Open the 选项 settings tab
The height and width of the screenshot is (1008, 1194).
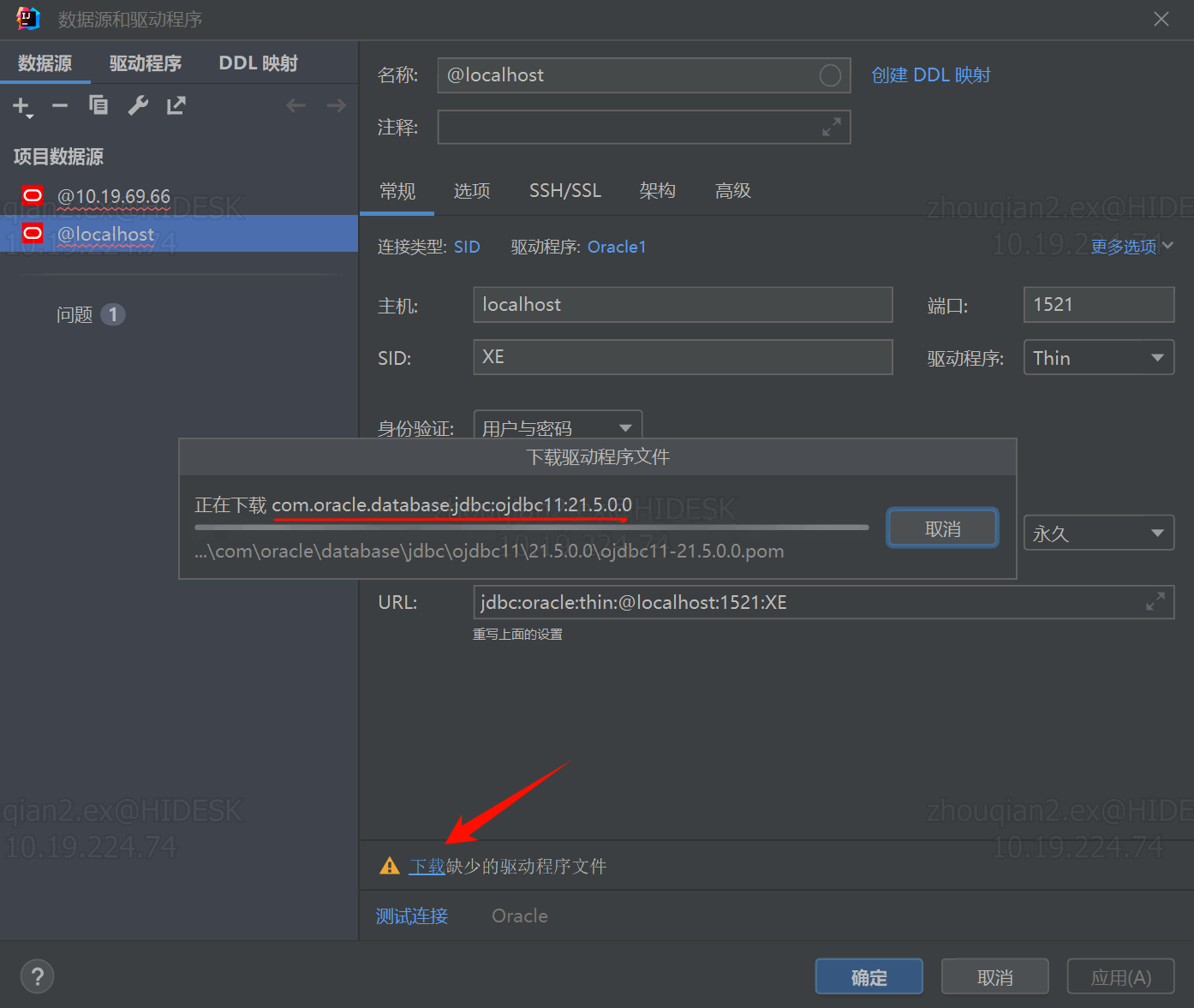click(x=472, y=191)
